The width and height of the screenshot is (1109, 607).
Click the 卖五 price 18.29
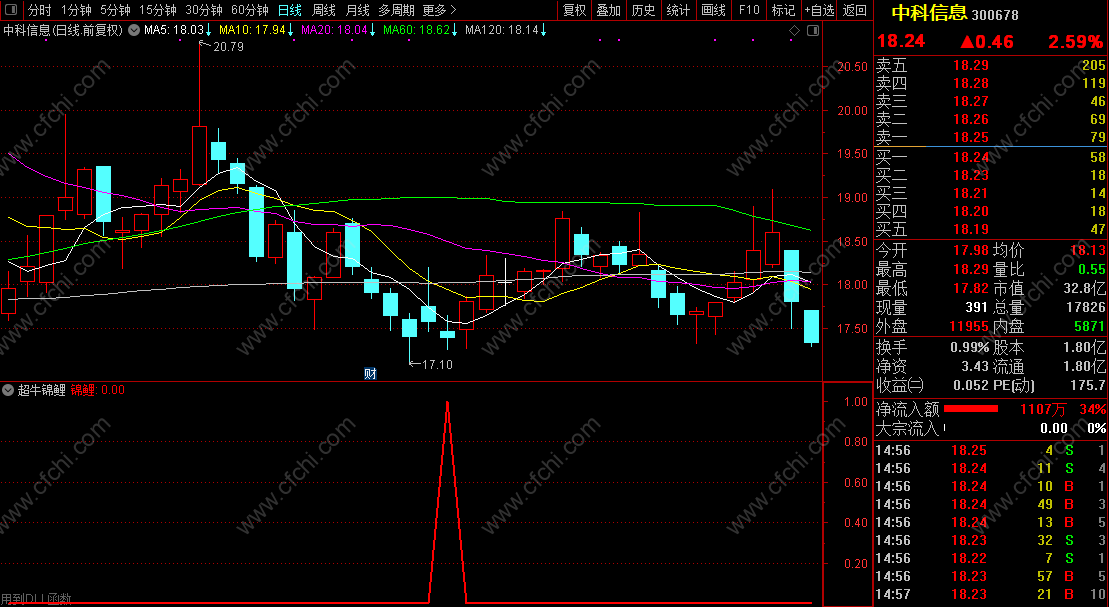tap(970, 65)
